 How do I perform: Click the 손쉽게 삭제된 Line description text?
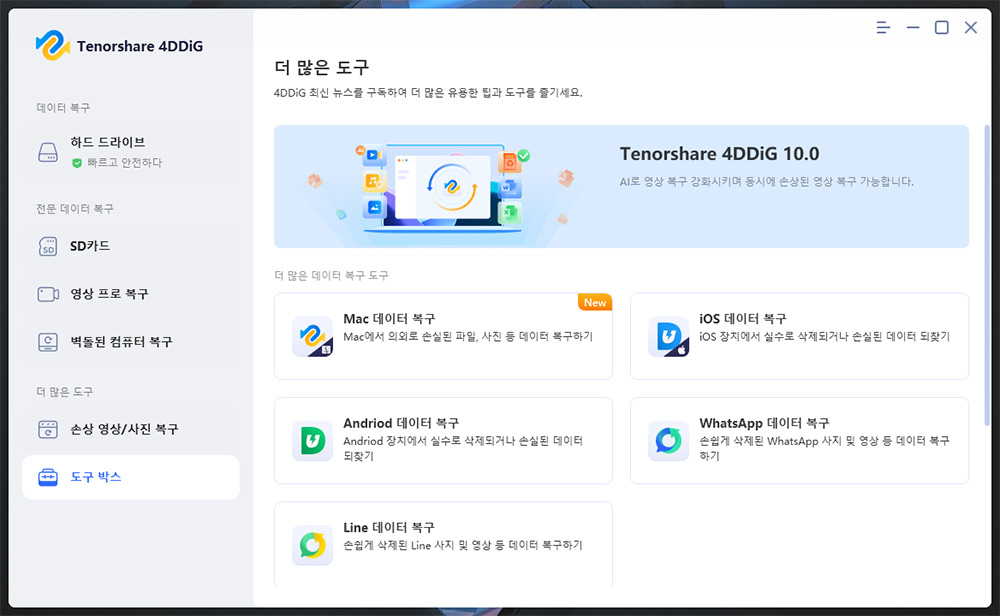[x=462, y=545]
